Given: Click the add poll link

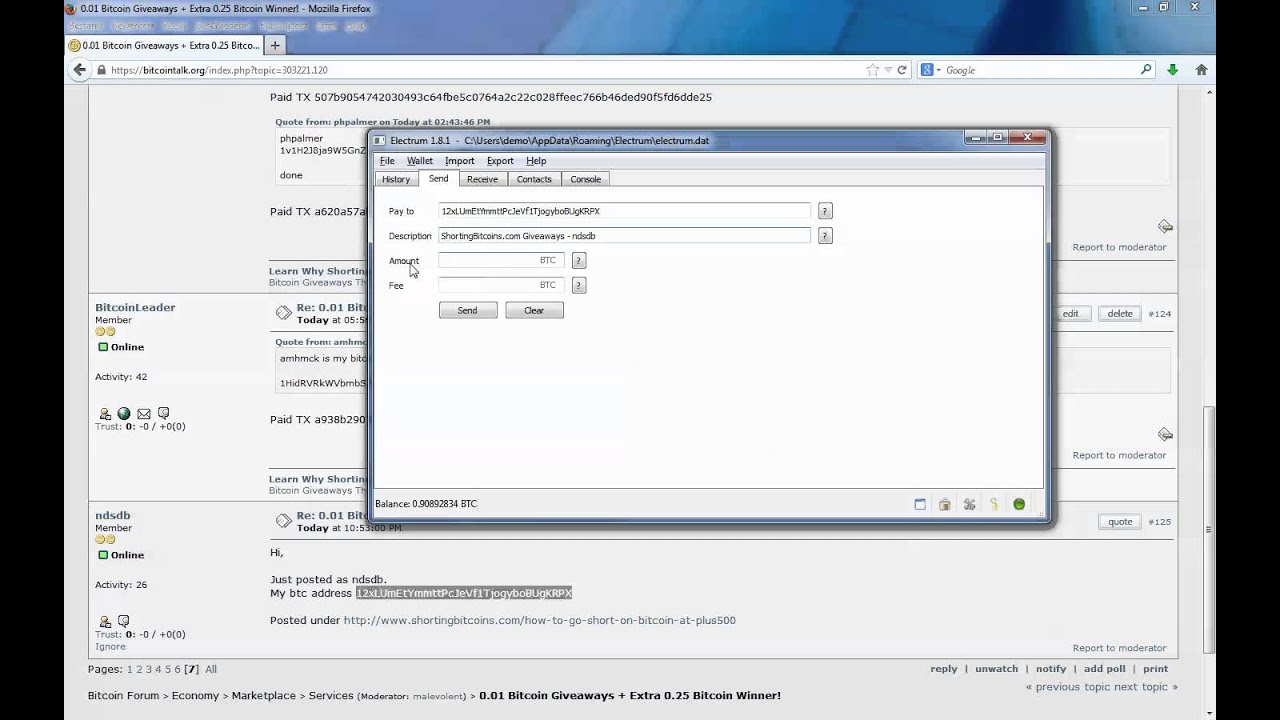Looking at the screenshot, I should 1105,669.
